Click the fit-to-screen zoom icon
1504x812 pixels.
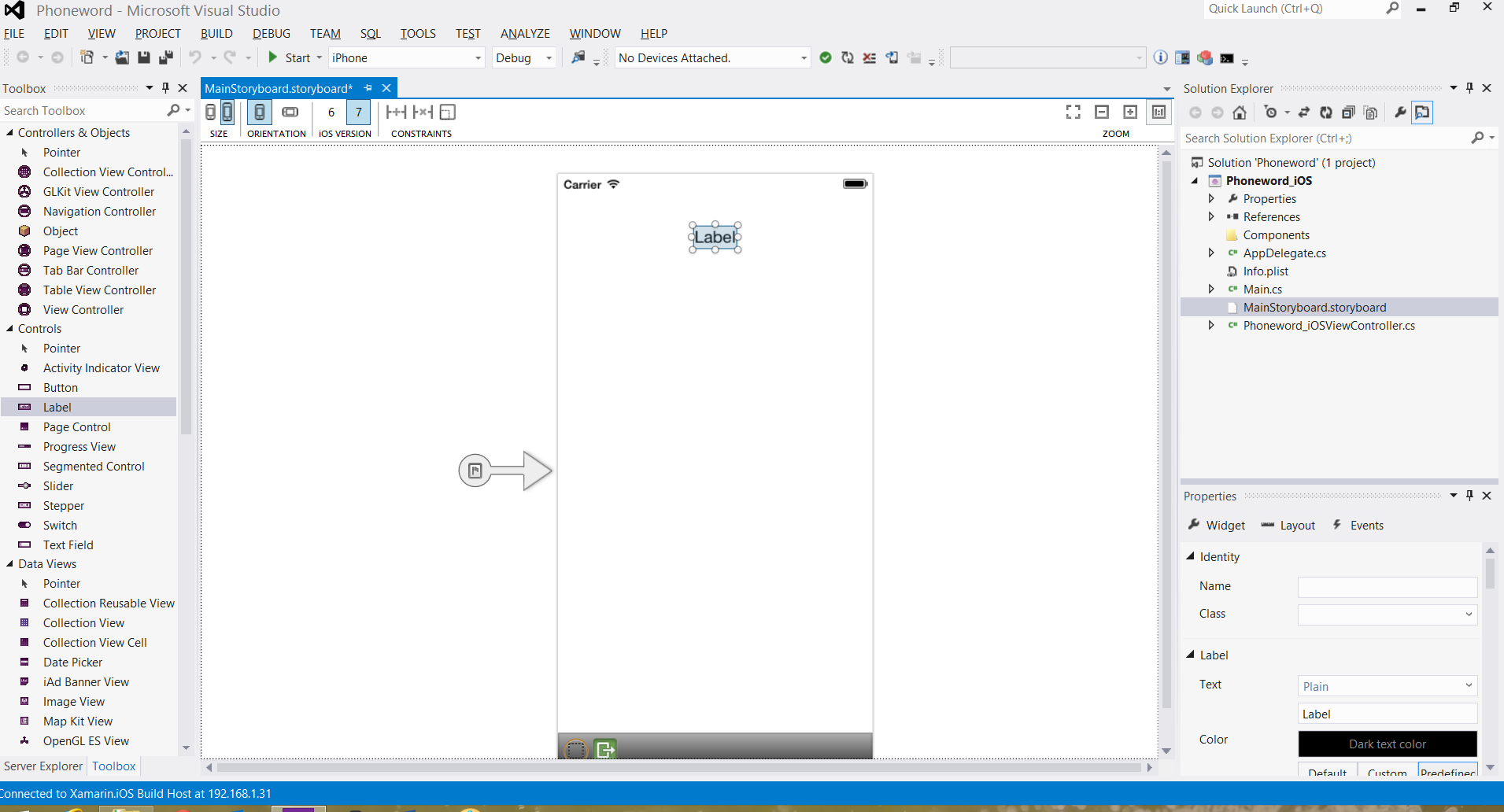click(1073, 113)
